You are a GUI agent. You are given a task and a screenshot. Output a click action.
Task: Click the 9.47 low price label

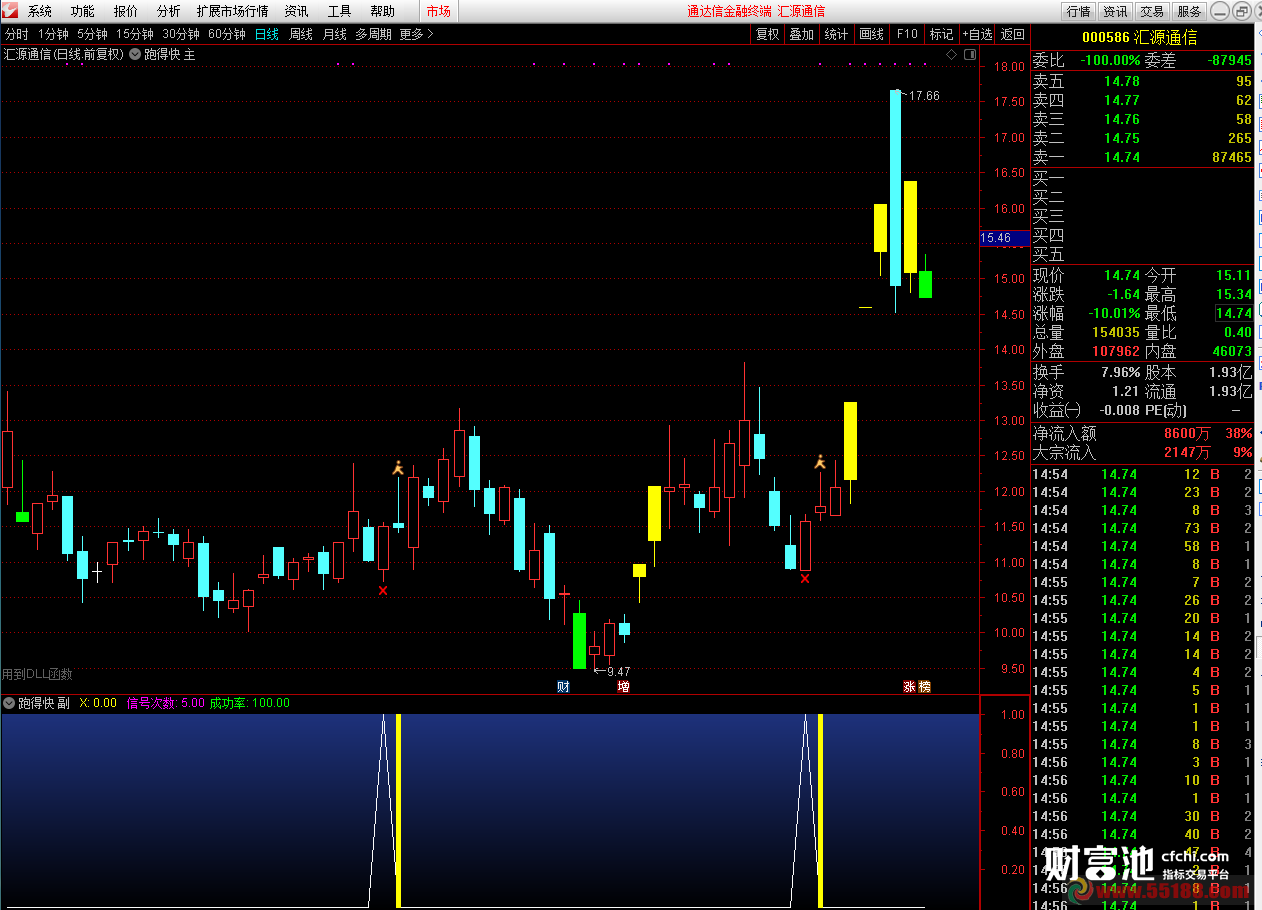(618, 672)
